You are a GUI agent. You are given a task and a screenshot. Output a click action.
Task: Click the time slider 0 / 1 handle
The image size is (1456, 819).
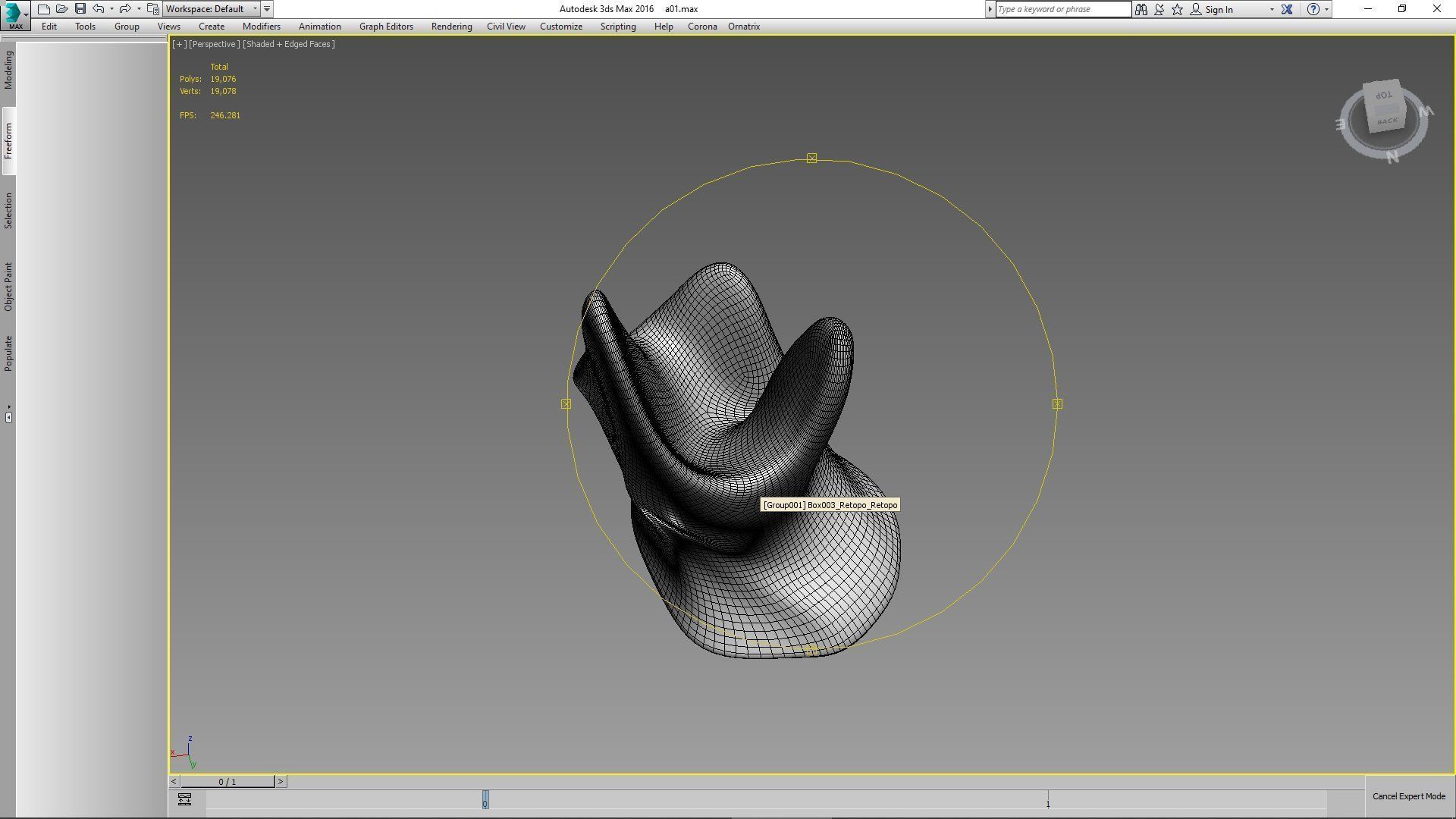click(x=227, y=782)
